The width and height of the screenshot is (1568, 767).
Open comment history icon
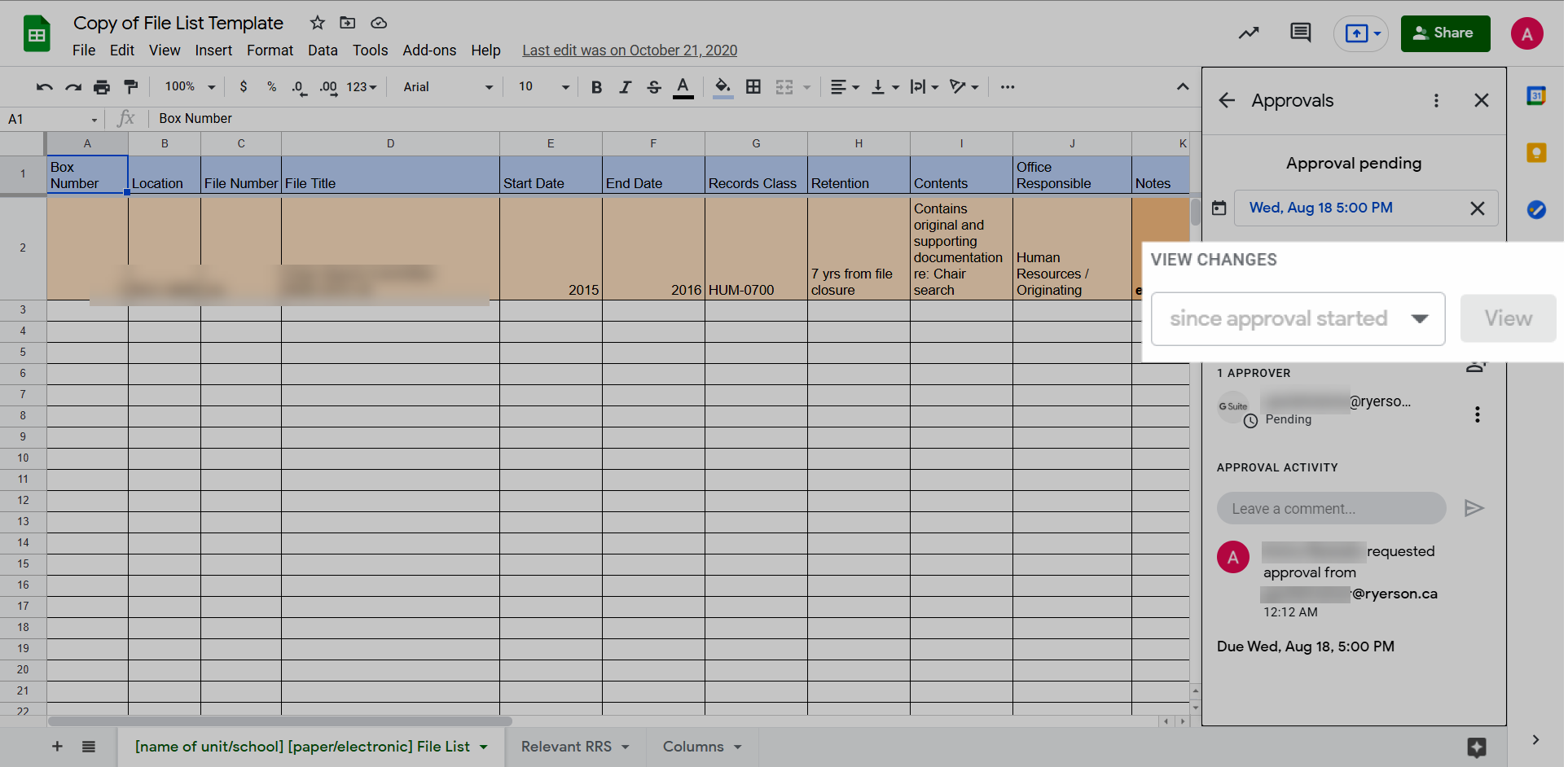[x=1300, y=33]
